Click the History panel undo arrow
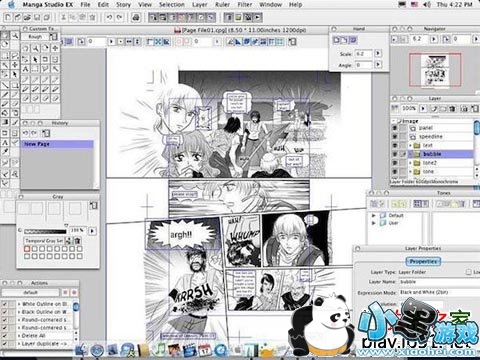Screen dimensions: 480x360 (26, 133)
